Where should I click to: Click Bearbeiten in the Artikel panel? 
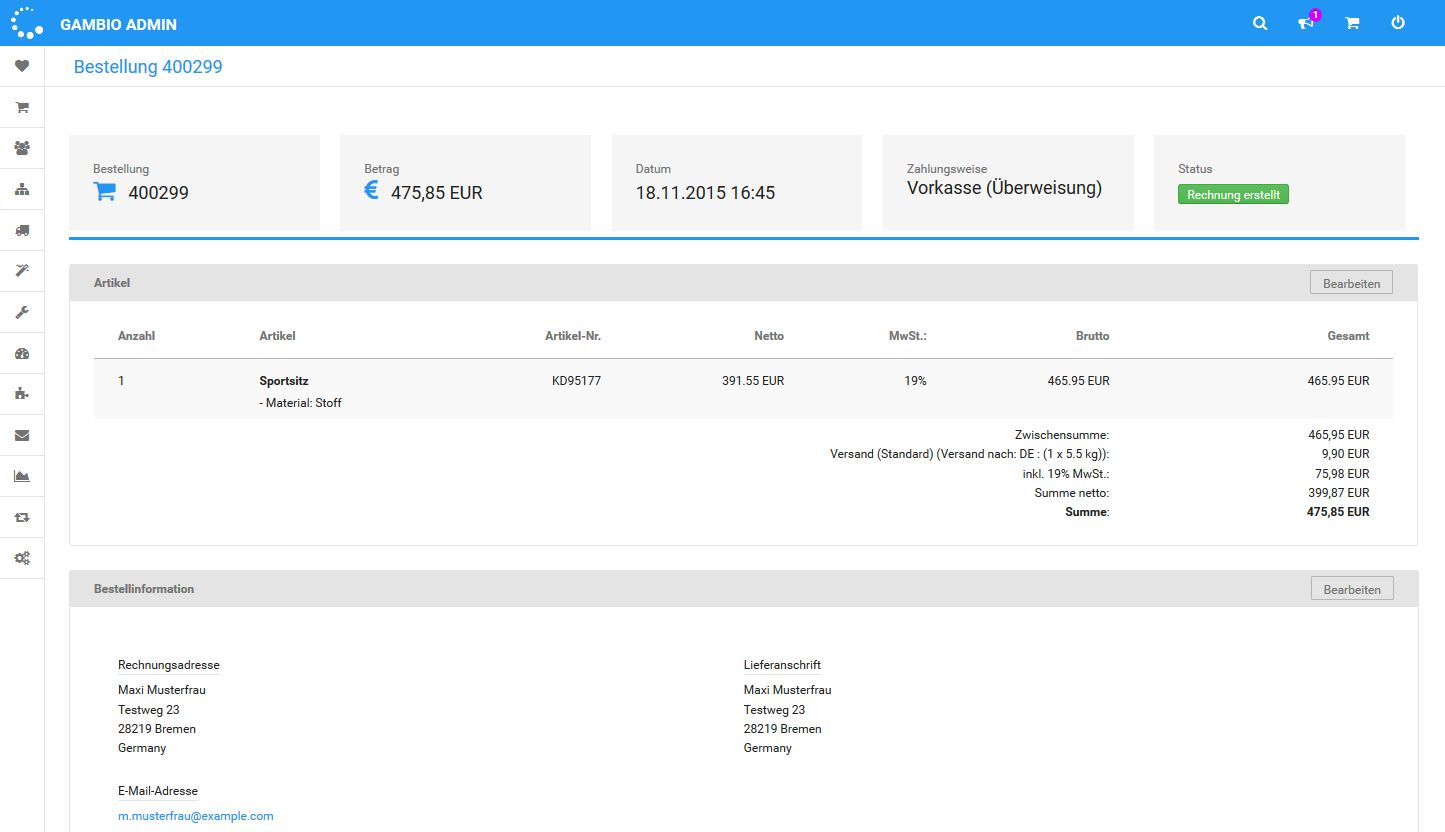point(1350,283)
